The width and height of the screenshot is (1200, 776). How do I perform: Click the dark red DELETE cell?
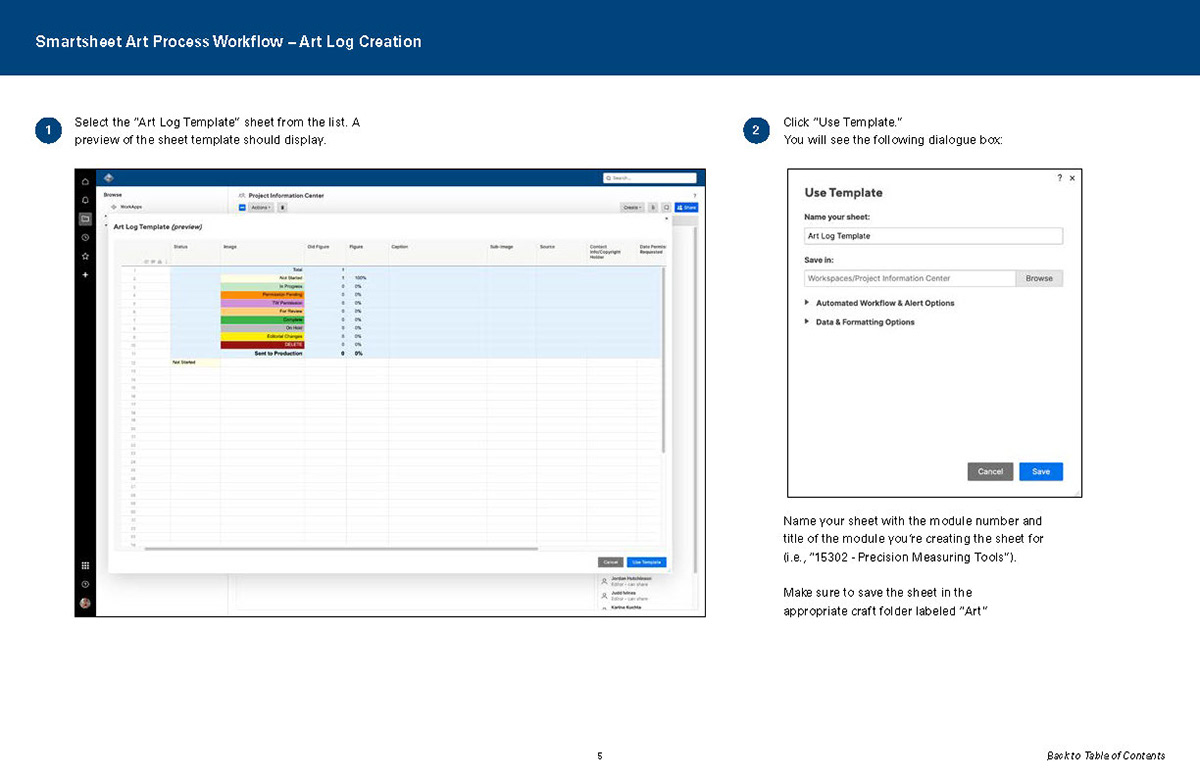click(262, 344)
